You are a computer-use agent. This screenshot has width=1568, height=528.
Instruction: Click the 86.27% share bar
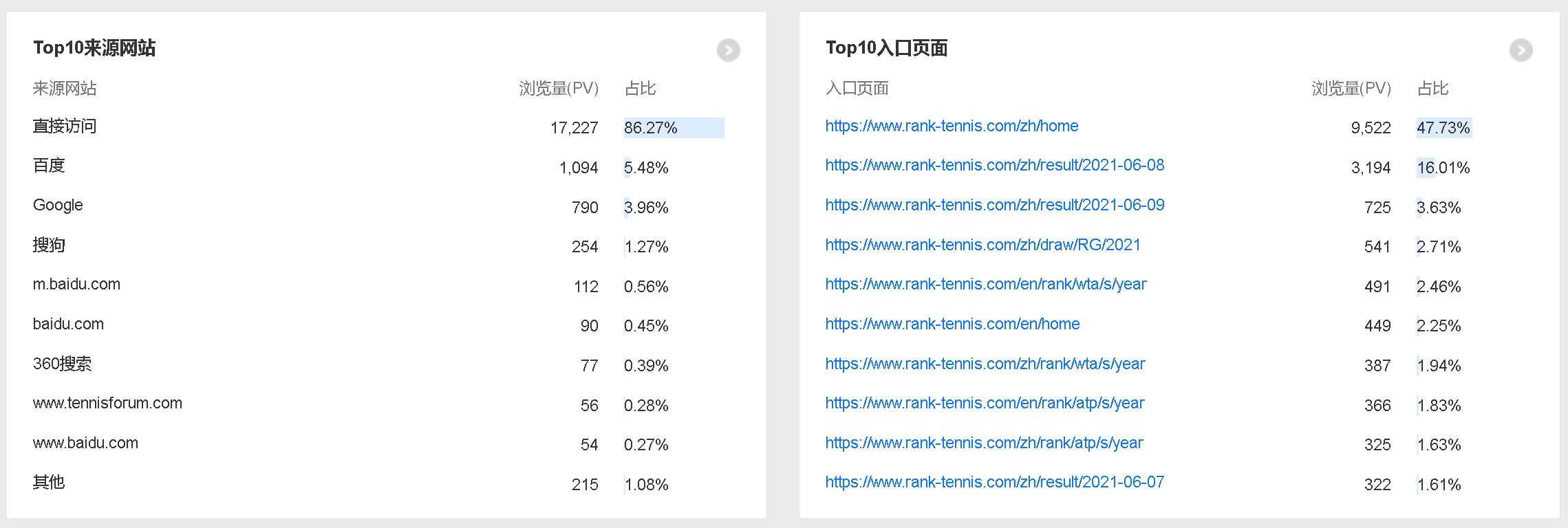674,128
